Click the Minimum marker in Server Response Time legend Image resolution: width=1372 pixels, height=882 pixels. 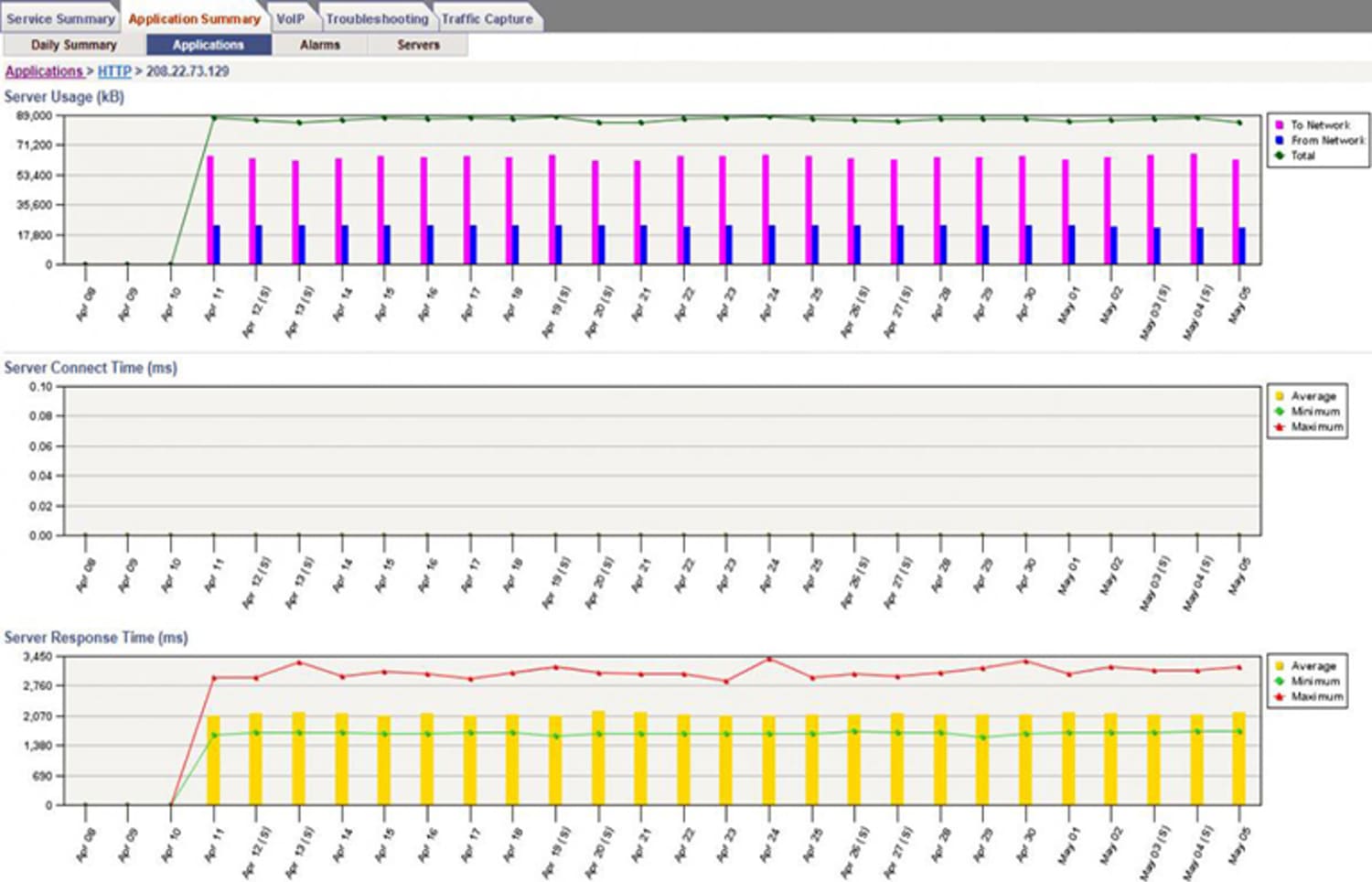click(1279, 682)
